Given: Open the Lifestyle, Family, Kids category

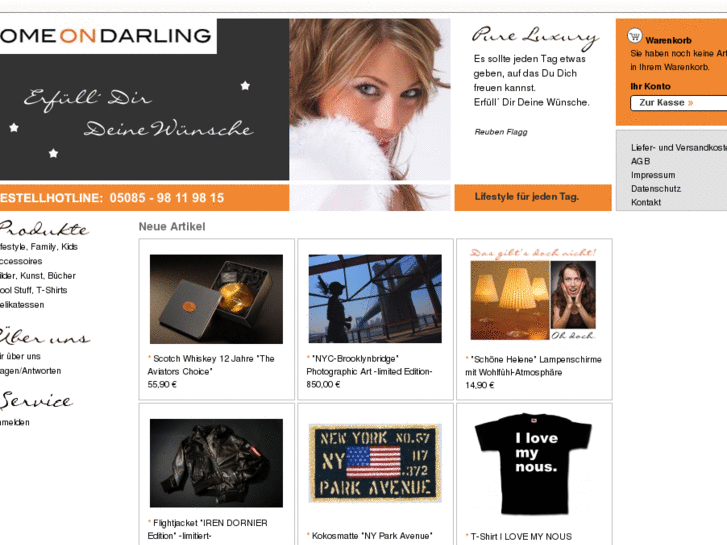Looking at the screenshot, I should coord(39,247).
